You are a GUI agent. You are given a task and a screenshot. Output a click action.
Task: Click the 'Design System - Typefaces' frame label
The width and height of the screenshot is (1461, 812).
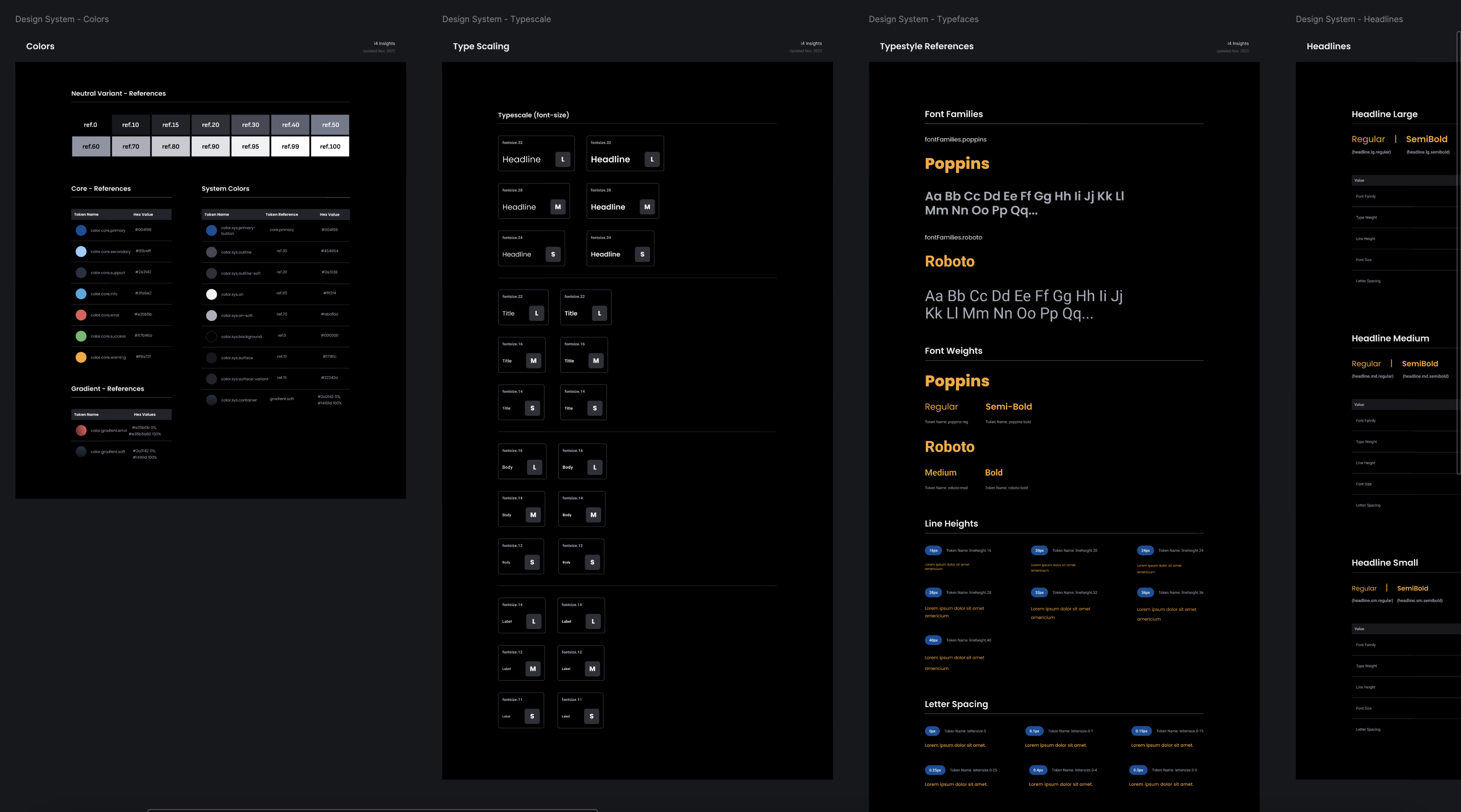click(923, 19)
